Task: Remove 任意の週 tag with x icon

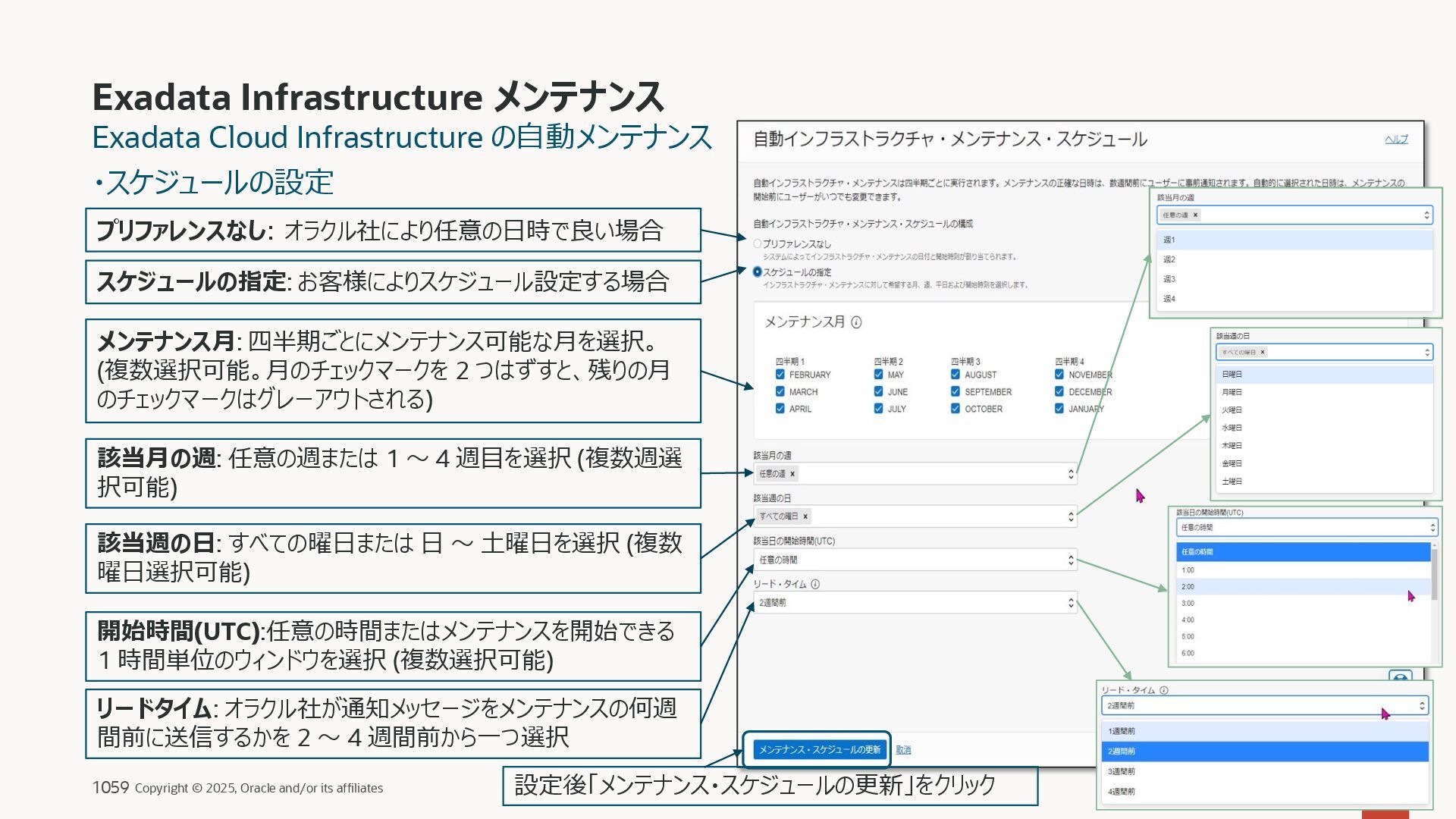Action: [x=792, y=474]
